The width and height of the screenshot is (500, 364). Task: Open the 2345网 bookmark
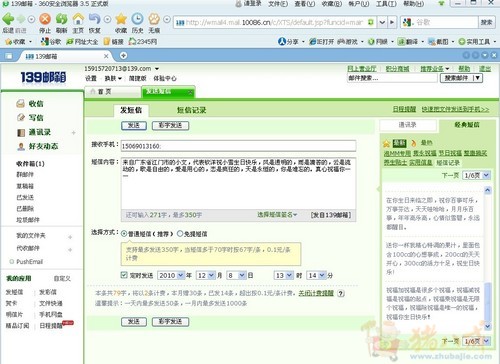pos(143,42)
